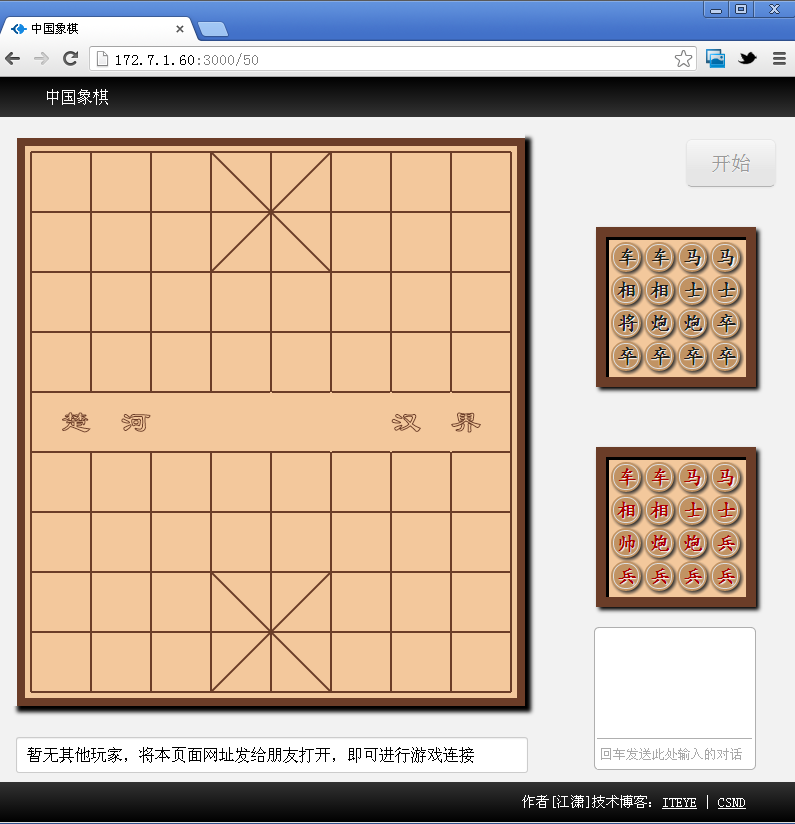This screenshot has width=795, height=824.
Task: Choose the black 卒 pawn beside the cannons
Action: (726, 323)
